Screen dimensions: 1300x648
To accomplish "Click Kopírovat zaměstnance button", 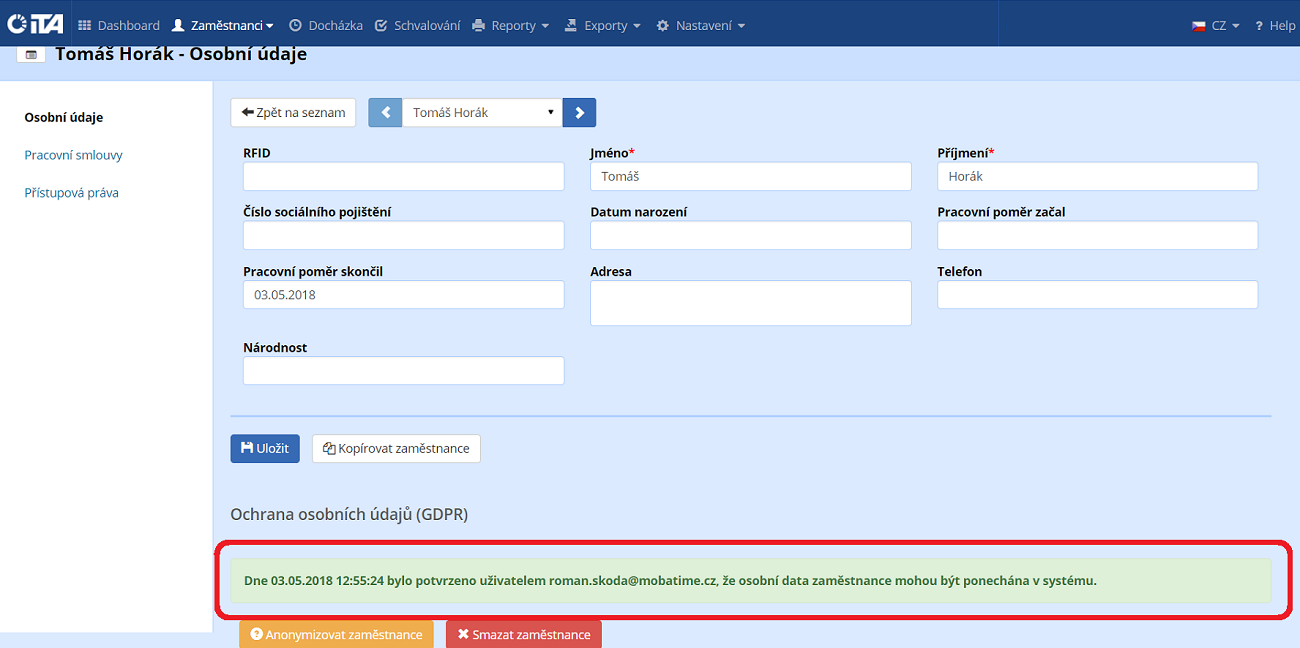I will [396, 449].
